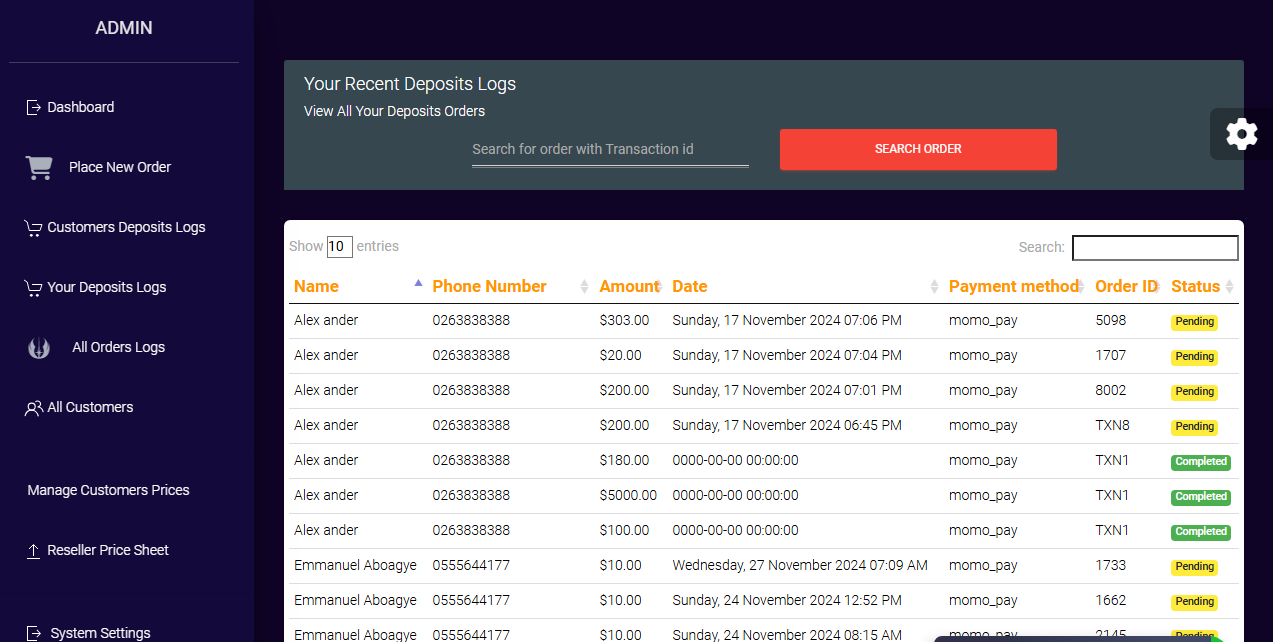1273x642 pixels.
Task: Open the Dashboard page
Action: pos(80,107)
